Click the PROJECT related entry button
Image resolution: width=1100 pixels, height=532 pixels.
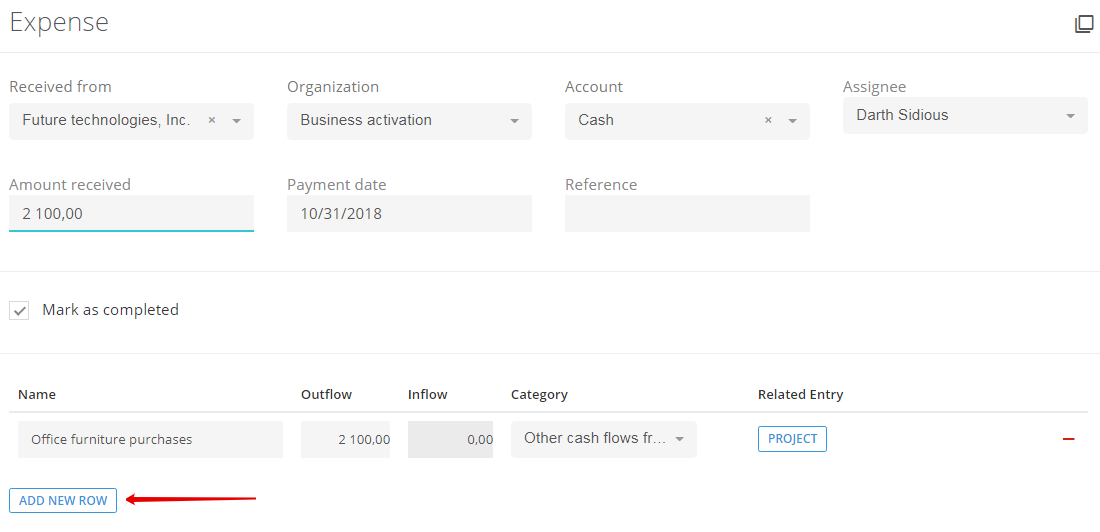(792, 439)
